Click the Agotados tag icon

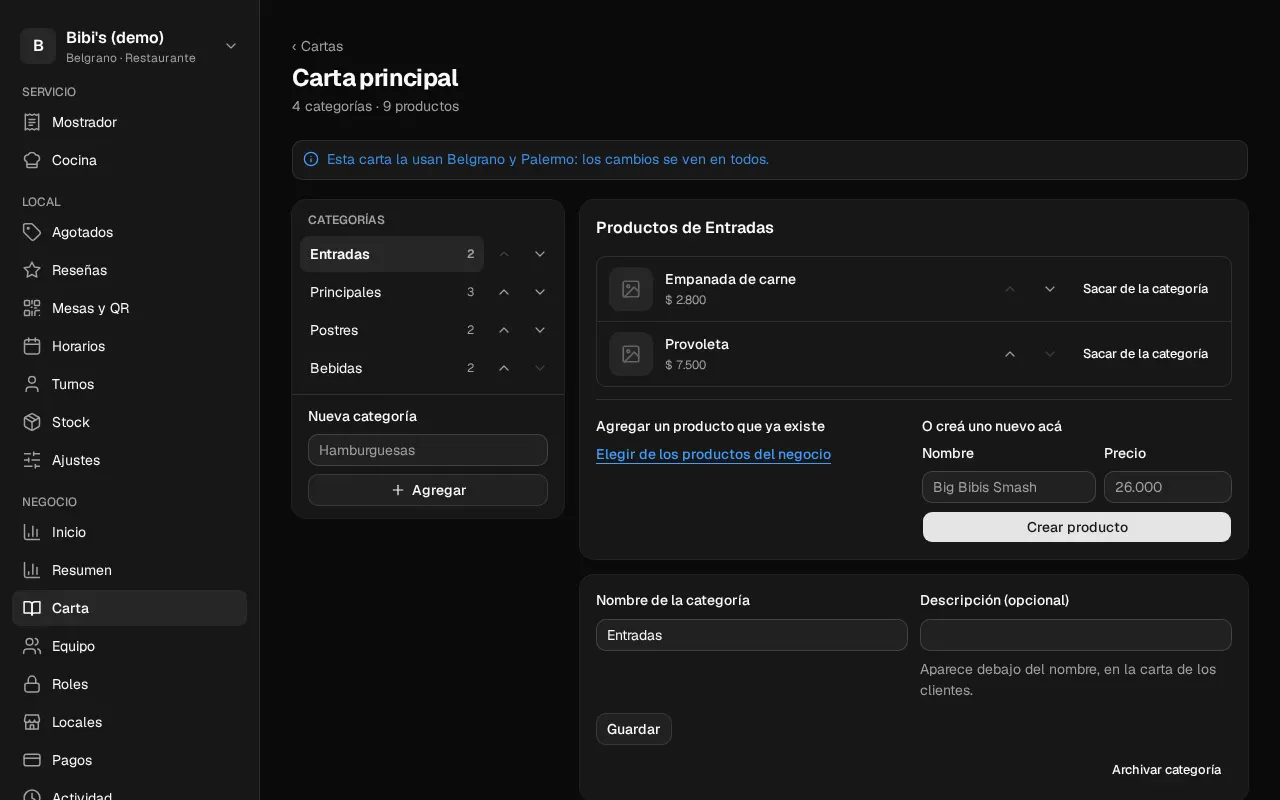tap(32, 232)
